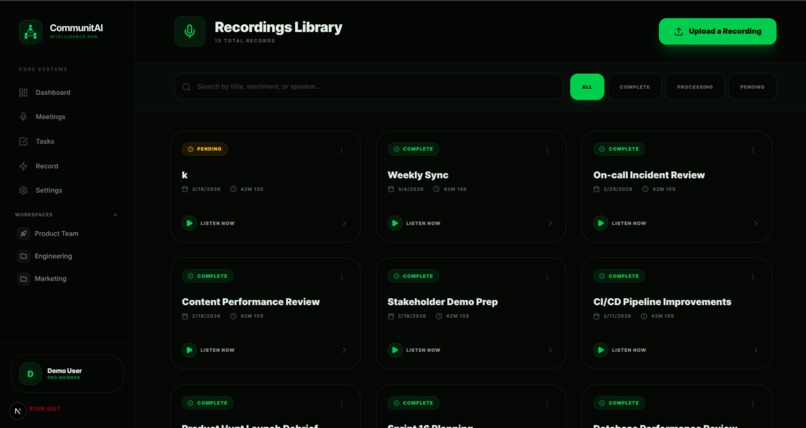Image resolution: width=806 pixels, height=428 pixels.
Task: Click the Demo User avatar
Action: (30, 374)
